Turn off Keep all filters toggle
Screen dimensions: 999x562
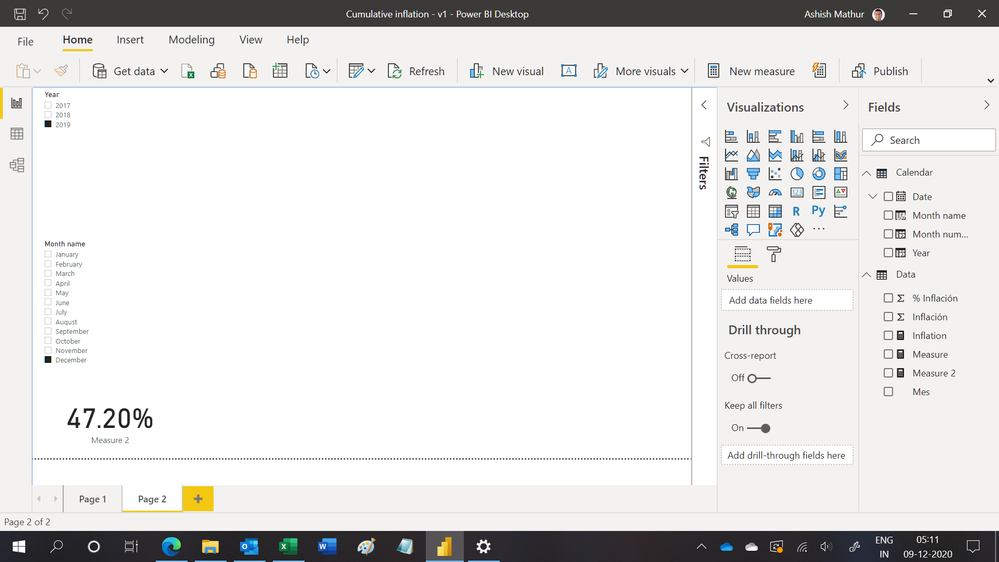[x=758, y=428]
